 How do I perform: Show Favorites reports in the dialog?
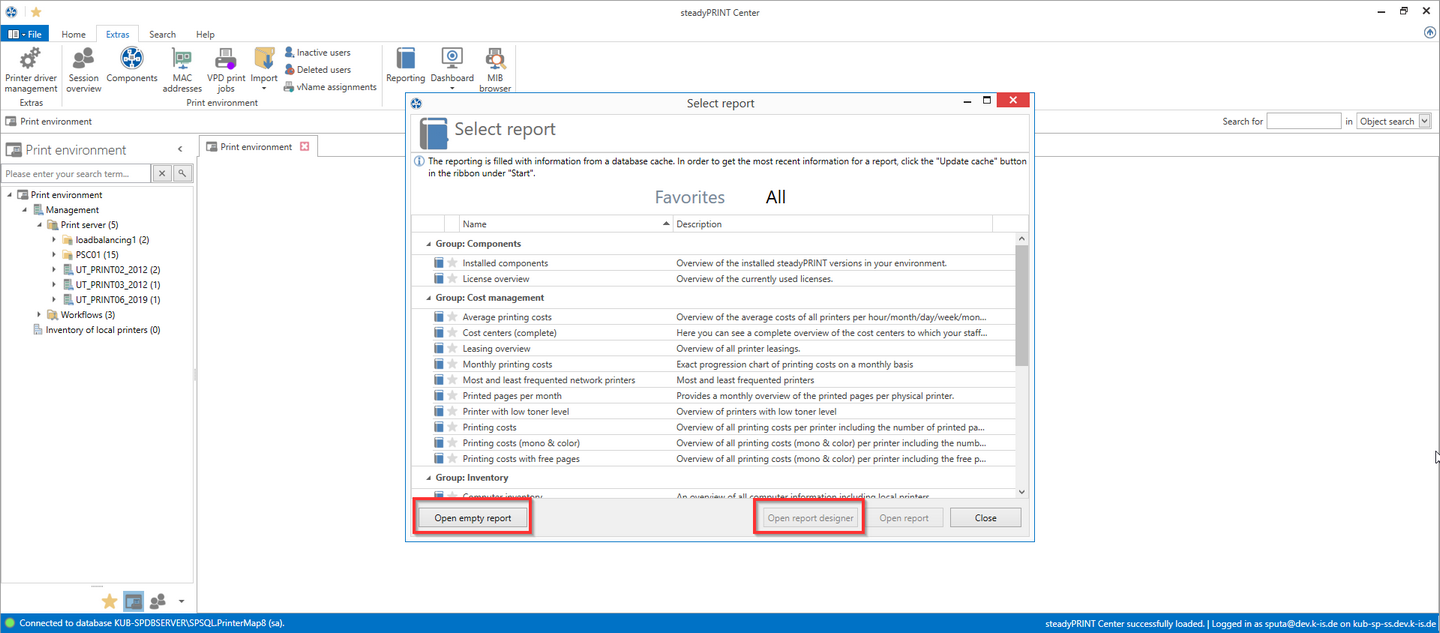[690, 197]
